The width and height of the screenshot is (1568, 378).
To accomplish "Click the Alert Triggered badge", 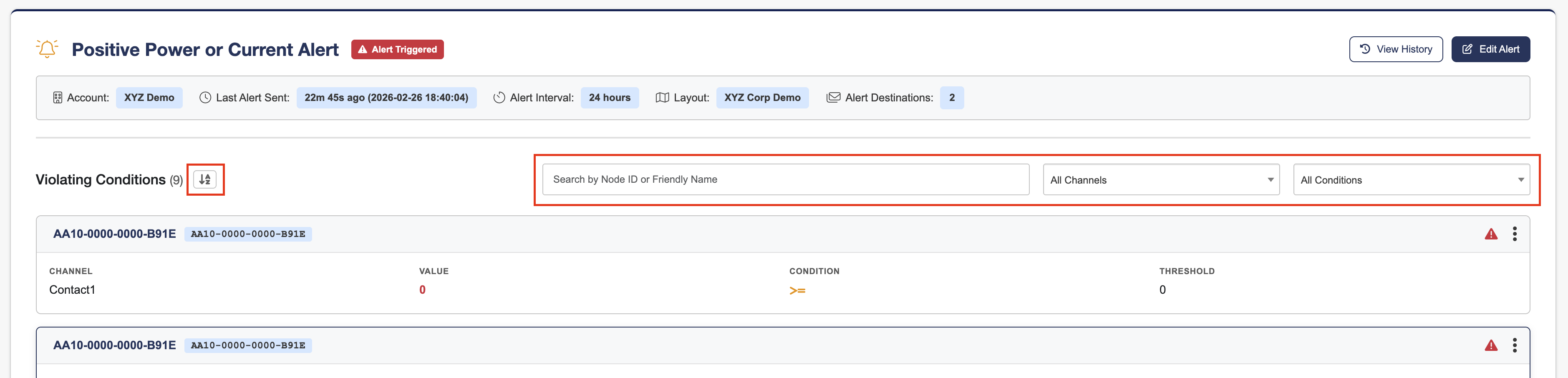I will click(x=397, y=49).
